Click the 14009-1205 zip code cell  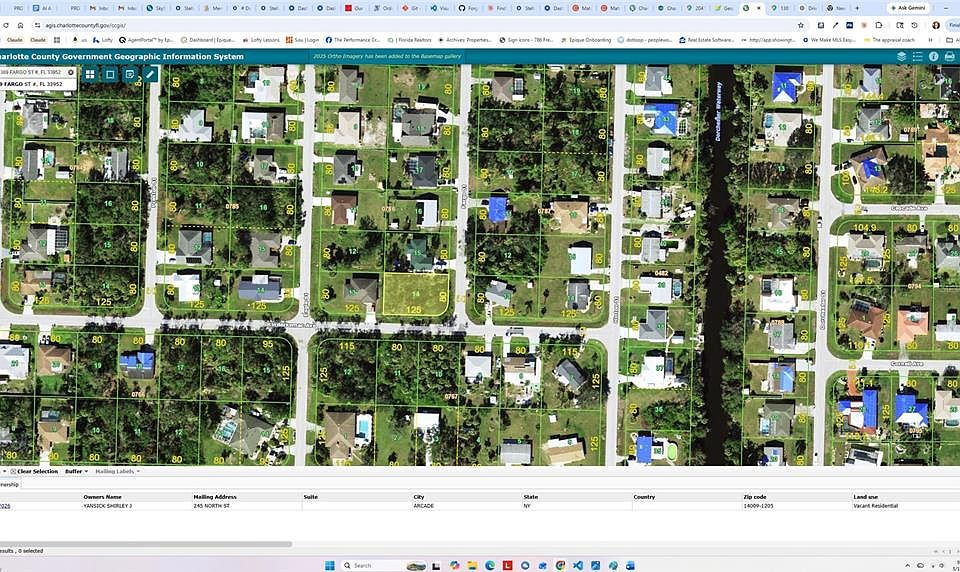(x=759, y=506)
